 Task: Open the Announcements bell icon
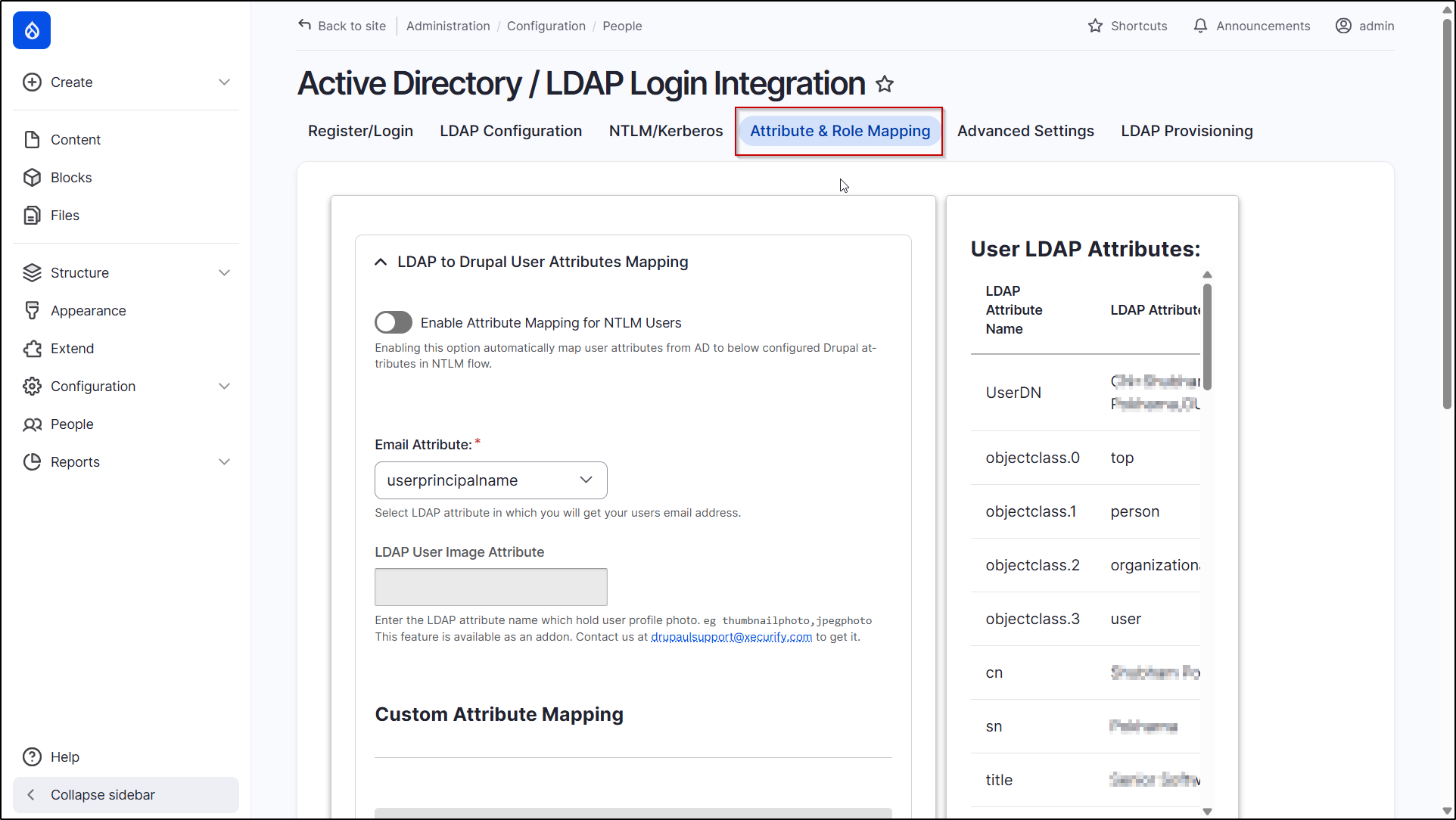(1200, 25)
